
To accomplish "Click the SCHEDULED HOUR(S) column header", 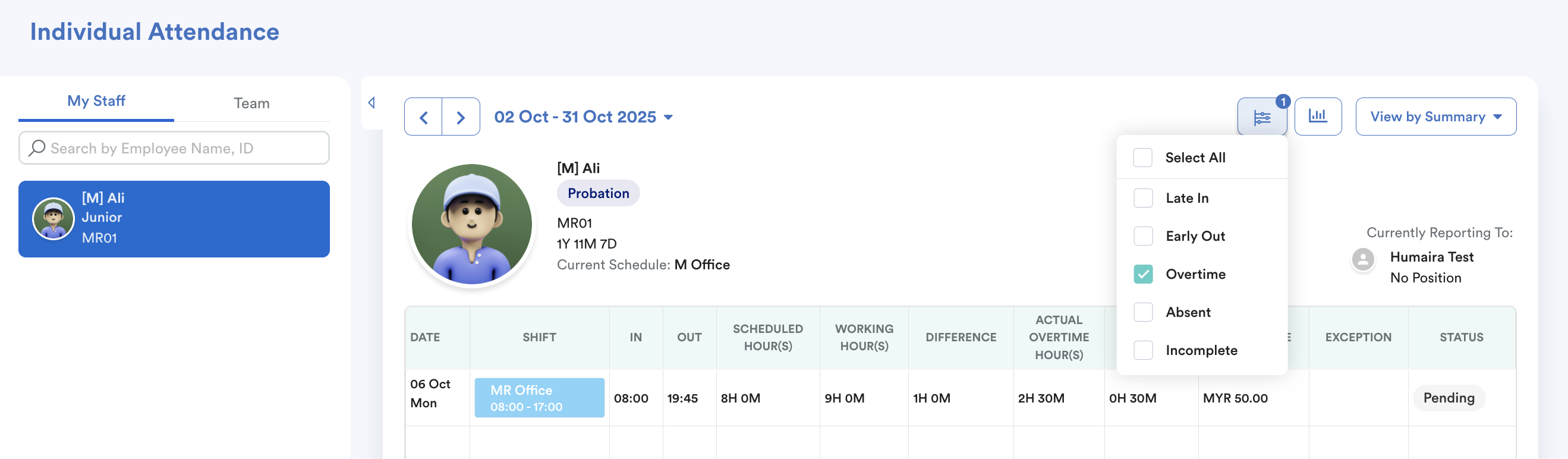I will click(767, 337).
